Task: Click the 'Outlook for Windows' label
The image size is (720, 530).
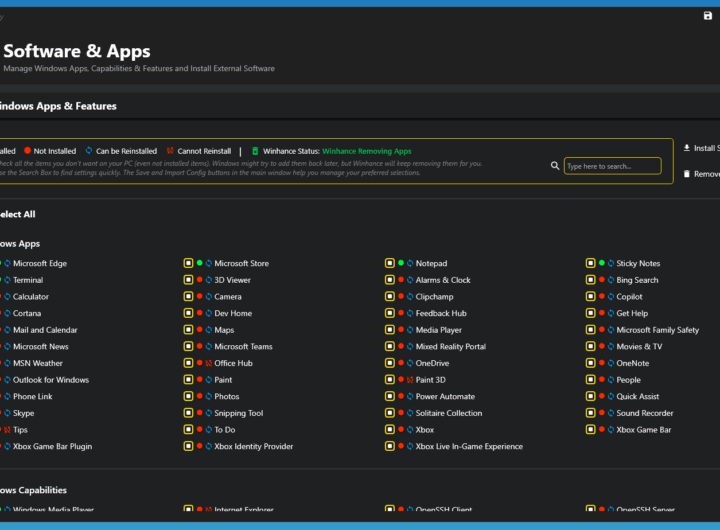Action: 51,380
